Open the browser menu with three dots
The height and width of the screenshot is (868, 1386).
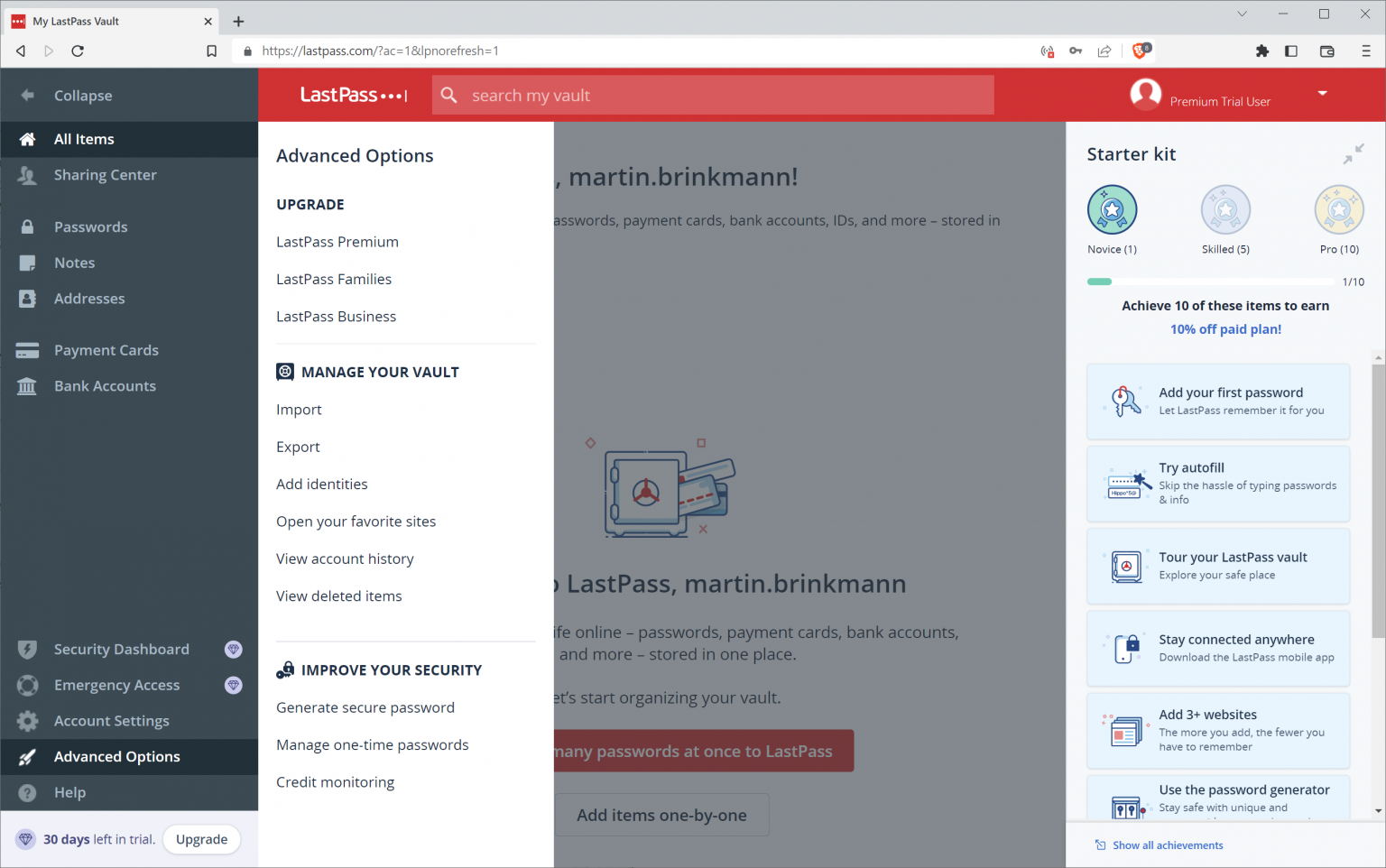point(1366,51)
